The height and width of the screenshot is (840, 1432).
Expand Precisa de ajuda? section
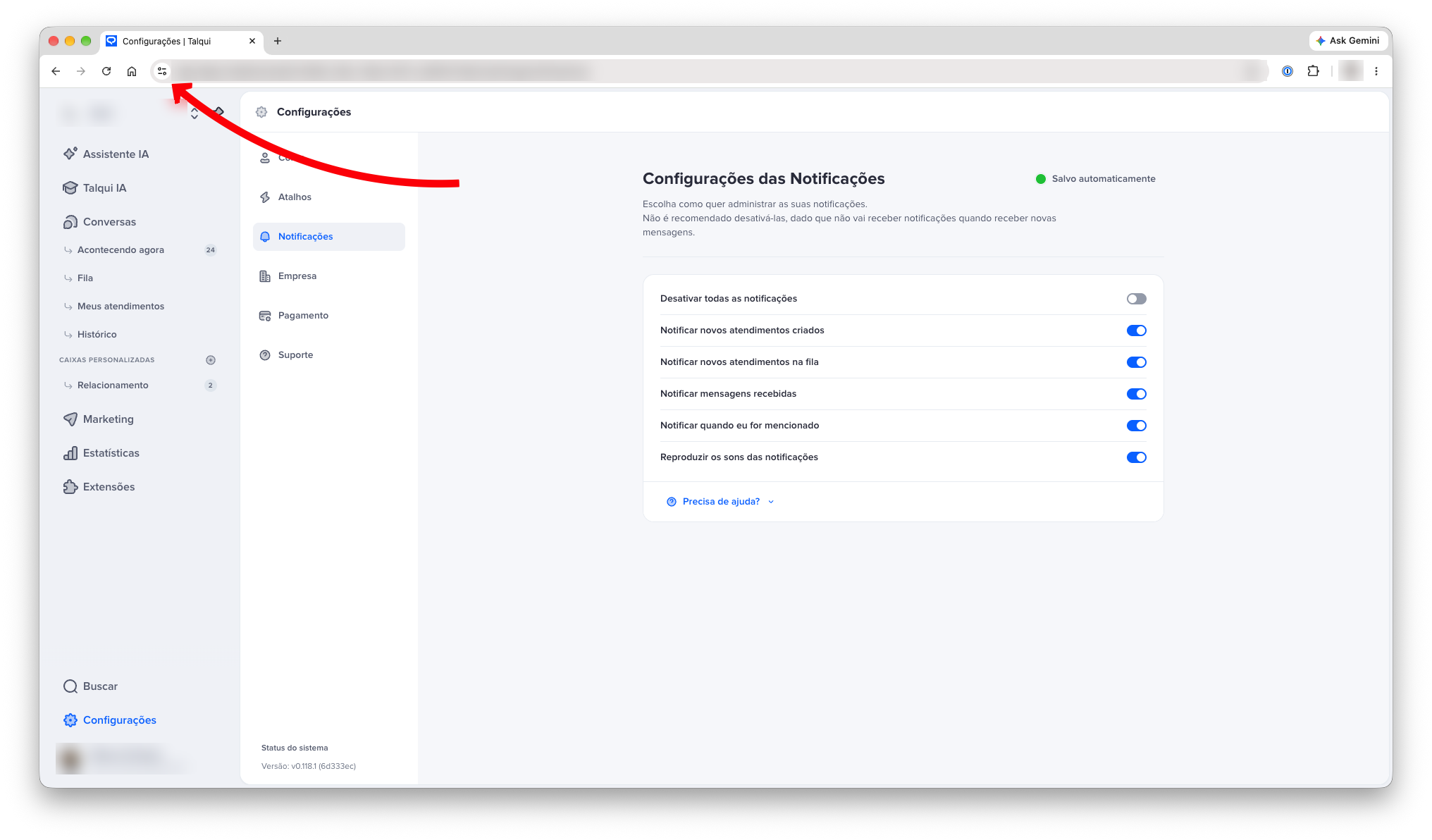(x=720, y=502)
